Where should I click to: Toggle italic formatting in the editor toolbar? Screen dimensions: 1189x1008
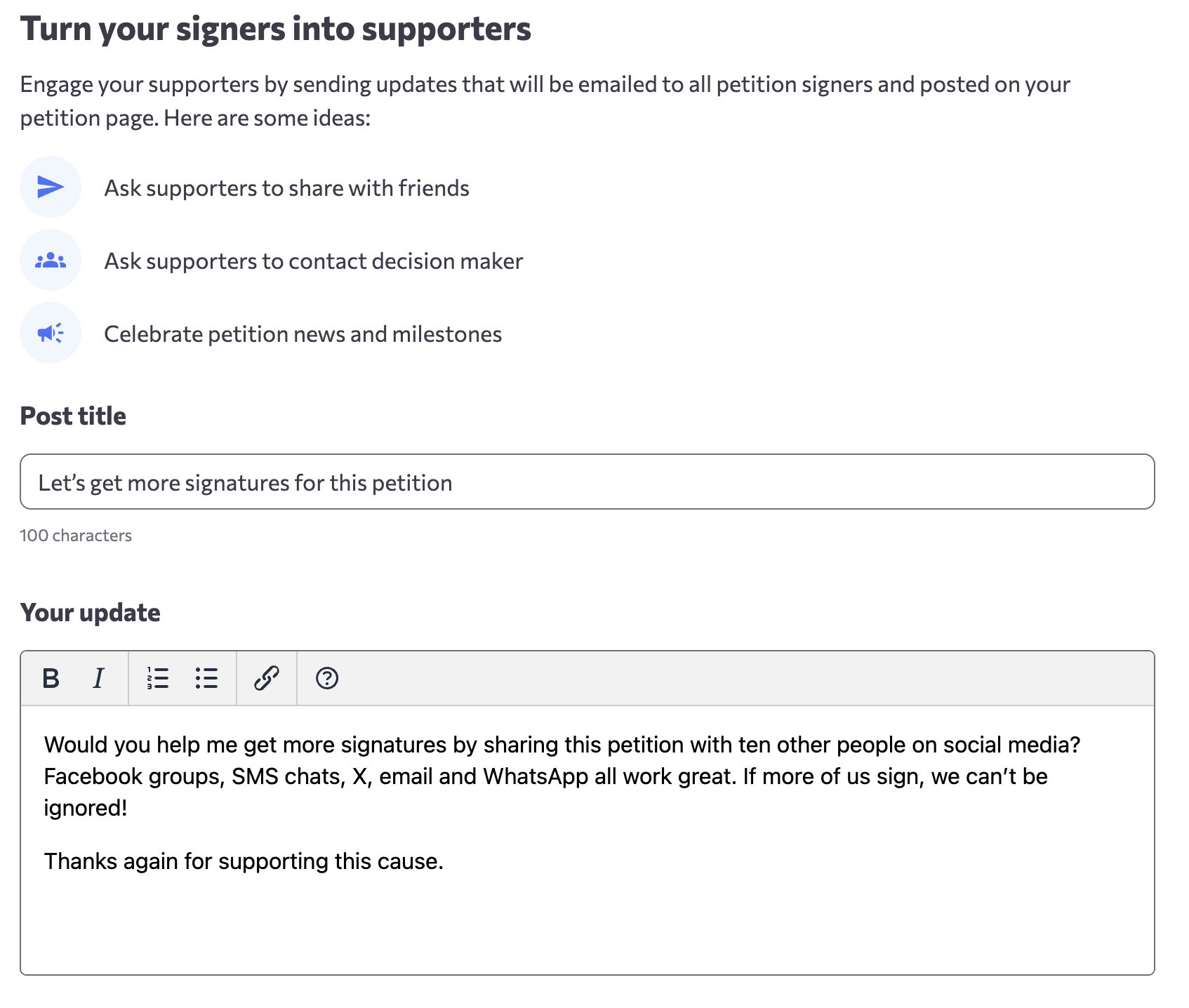coord(98,678)
